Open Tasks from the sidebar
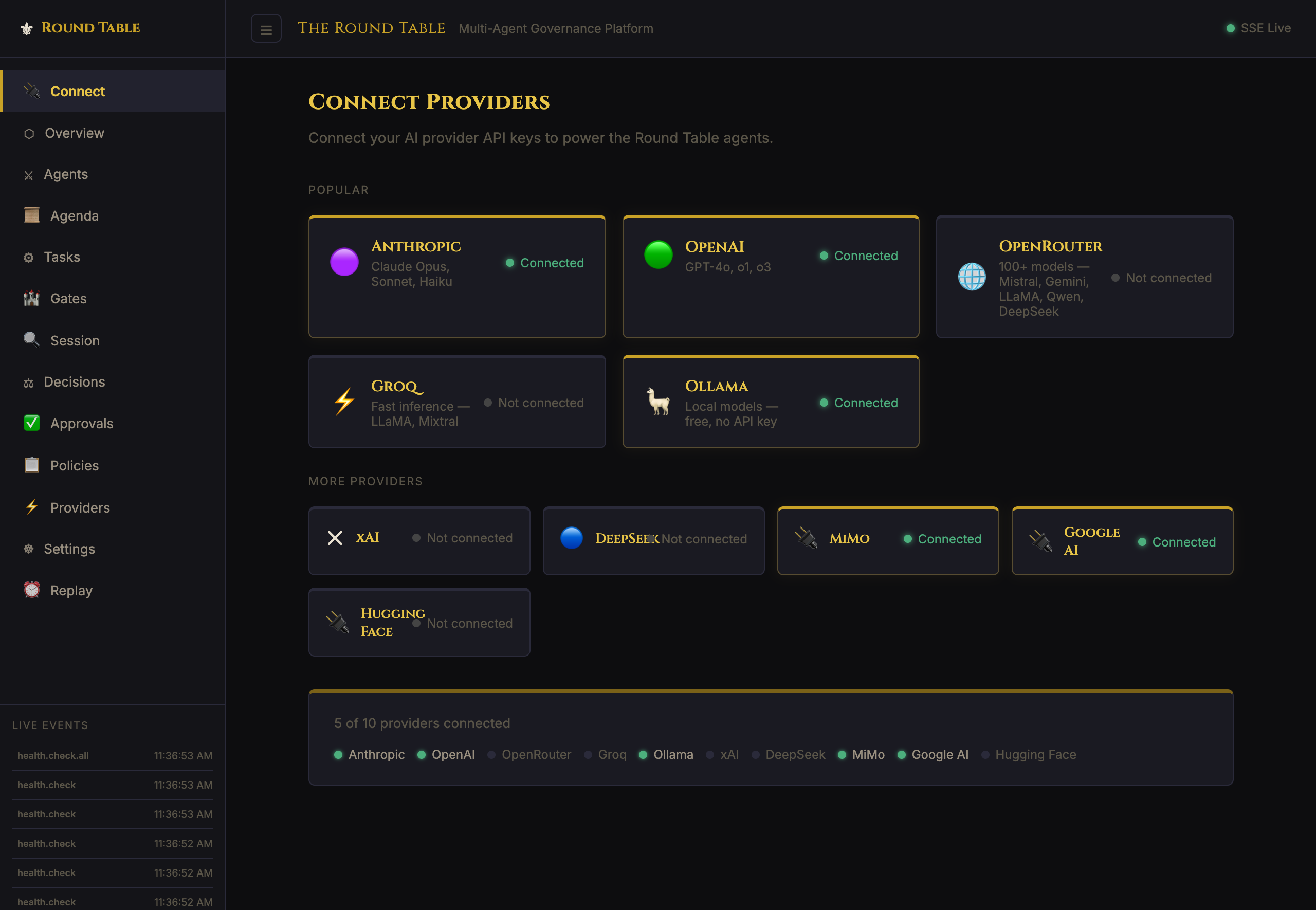 [114, 257]
